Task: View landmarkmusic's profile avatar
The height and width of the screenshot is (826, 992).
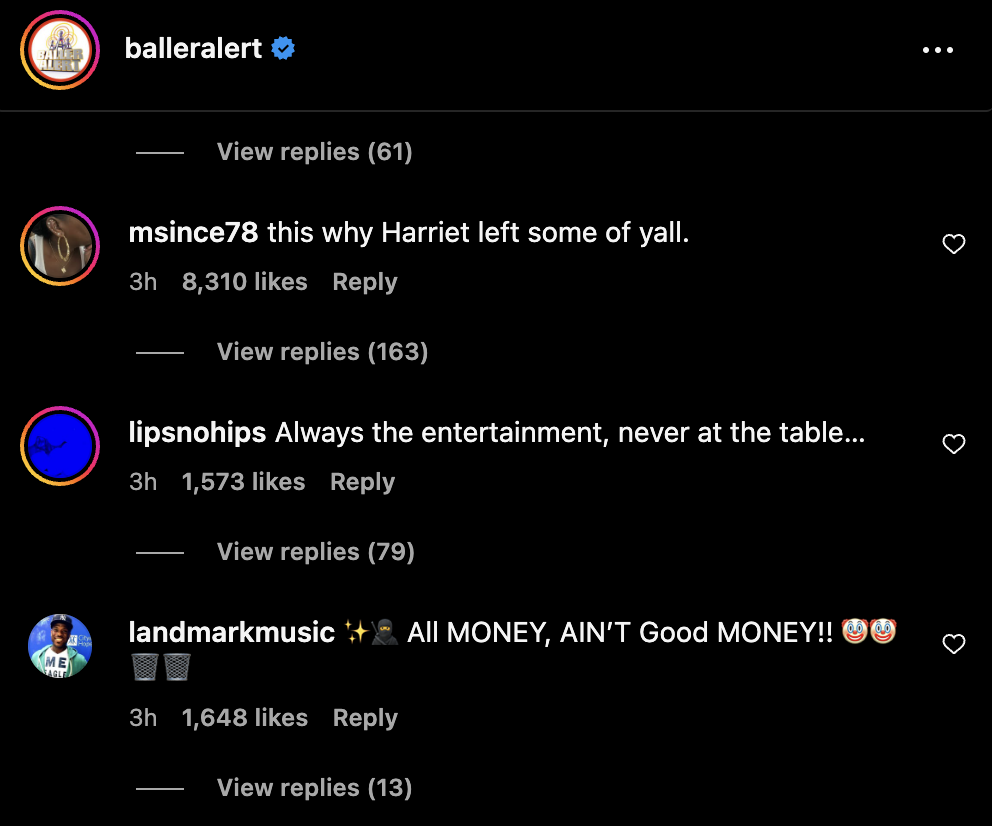Action: 60,646
